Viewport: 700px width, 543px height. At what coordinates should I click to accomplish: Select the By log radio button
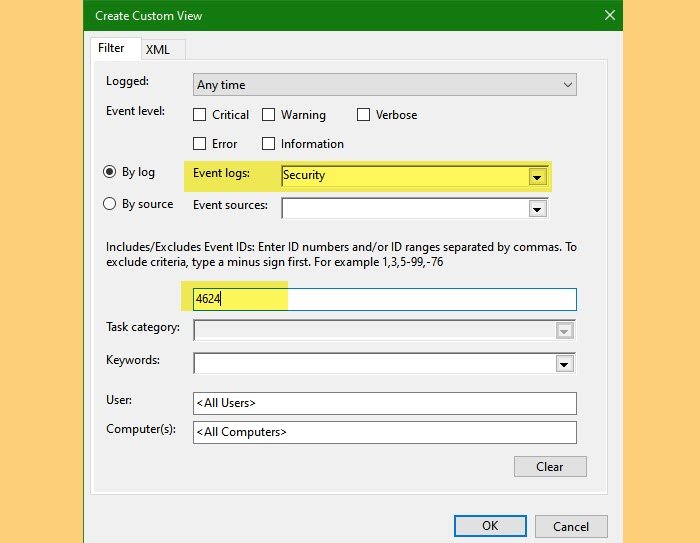[x=111, y=172]
